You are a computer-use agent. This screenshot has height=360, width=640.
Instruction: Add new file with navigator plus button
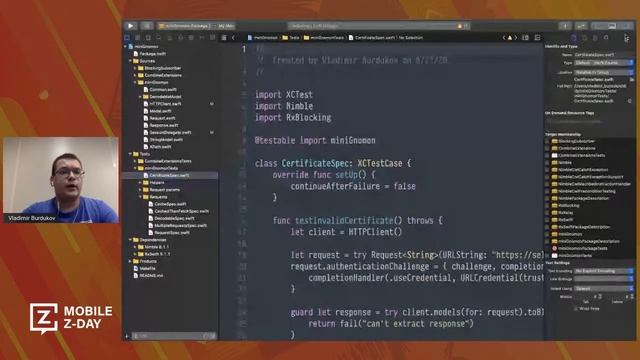(127, 336)
